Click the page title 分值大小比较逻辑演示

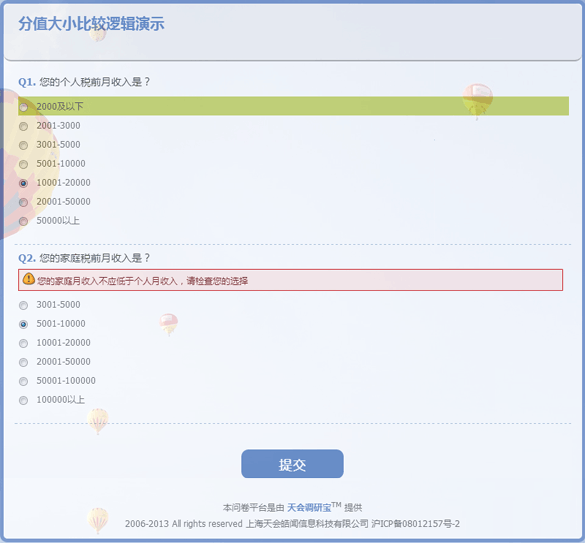tap(91, 24)
